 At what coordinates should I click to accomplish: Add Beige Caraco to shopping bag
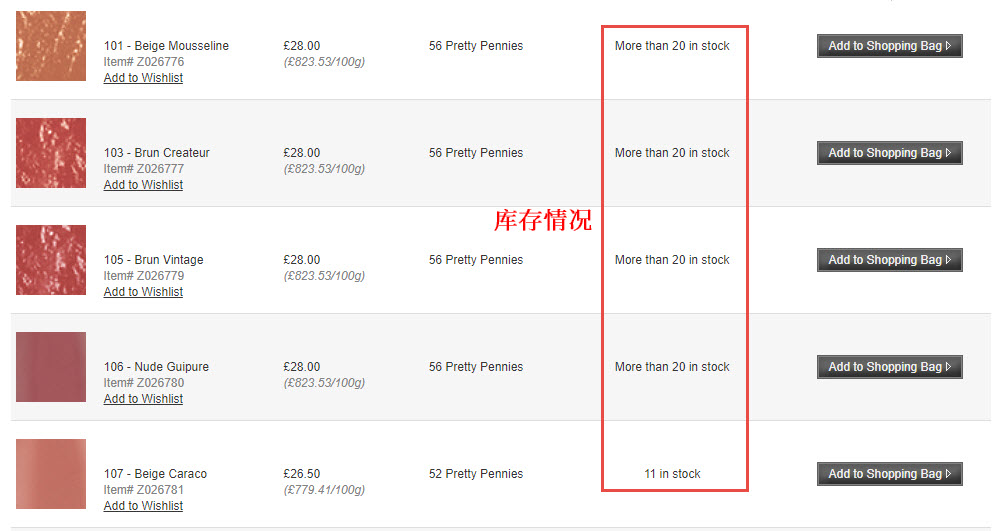point(890,474)
